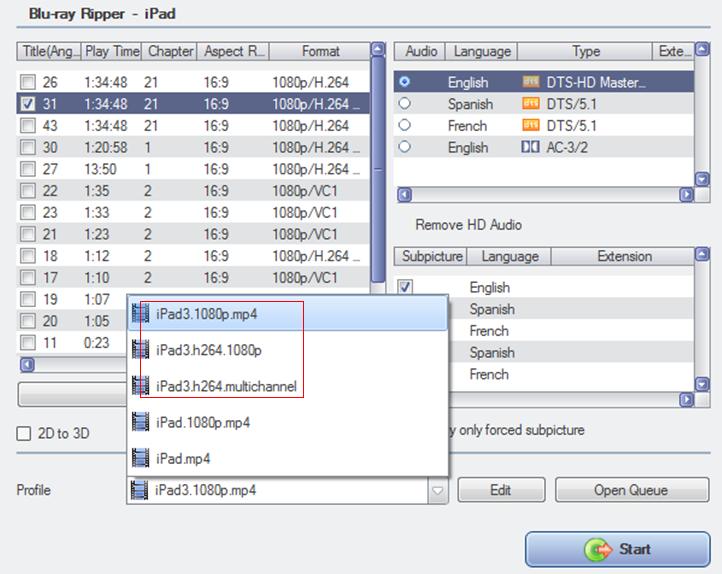Click DTS icon in French DTS/5.1 row
The height and width of the screenshot is (574, 722).
530,125
